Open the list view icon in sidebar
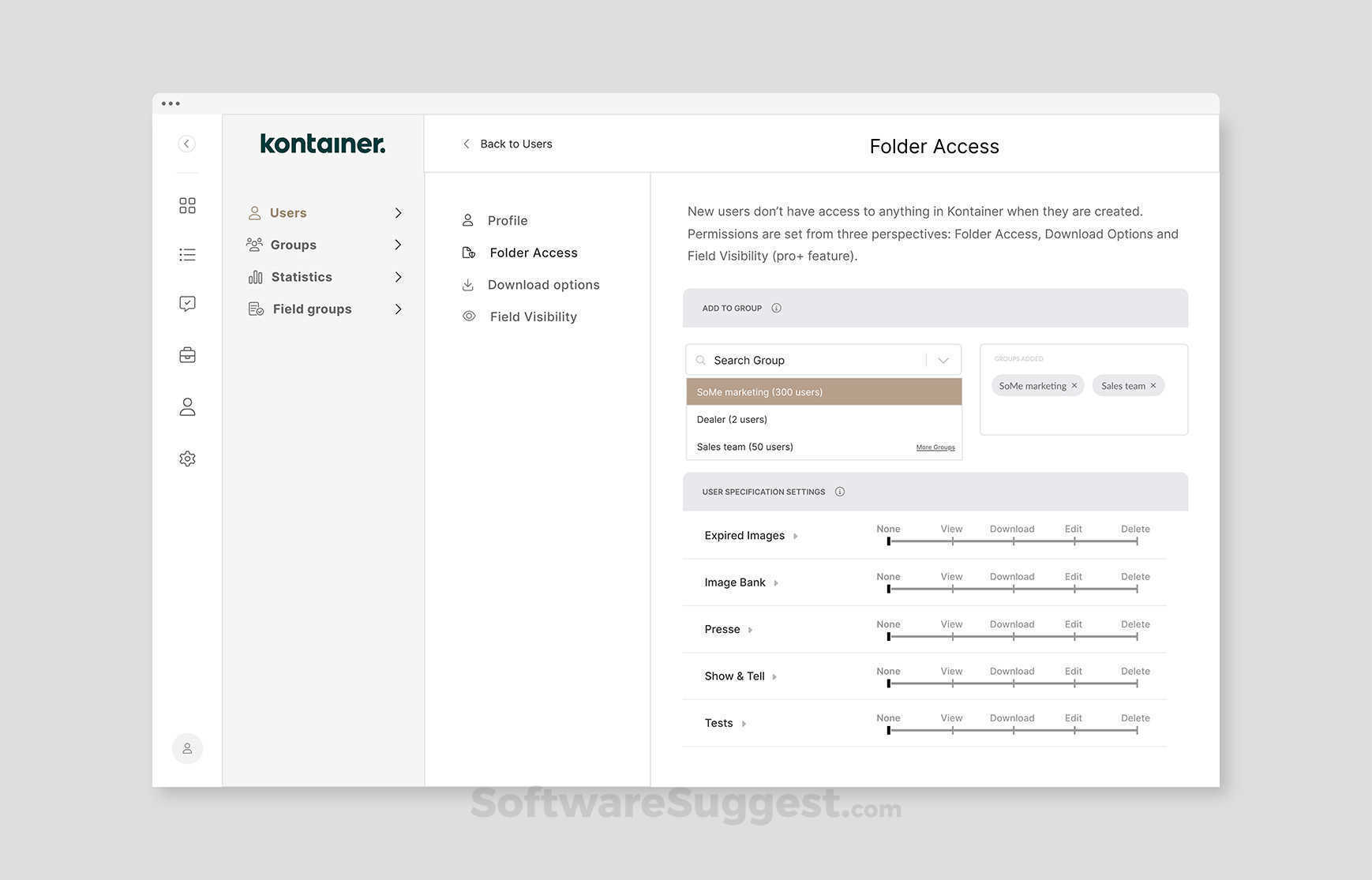 [187, 254]
